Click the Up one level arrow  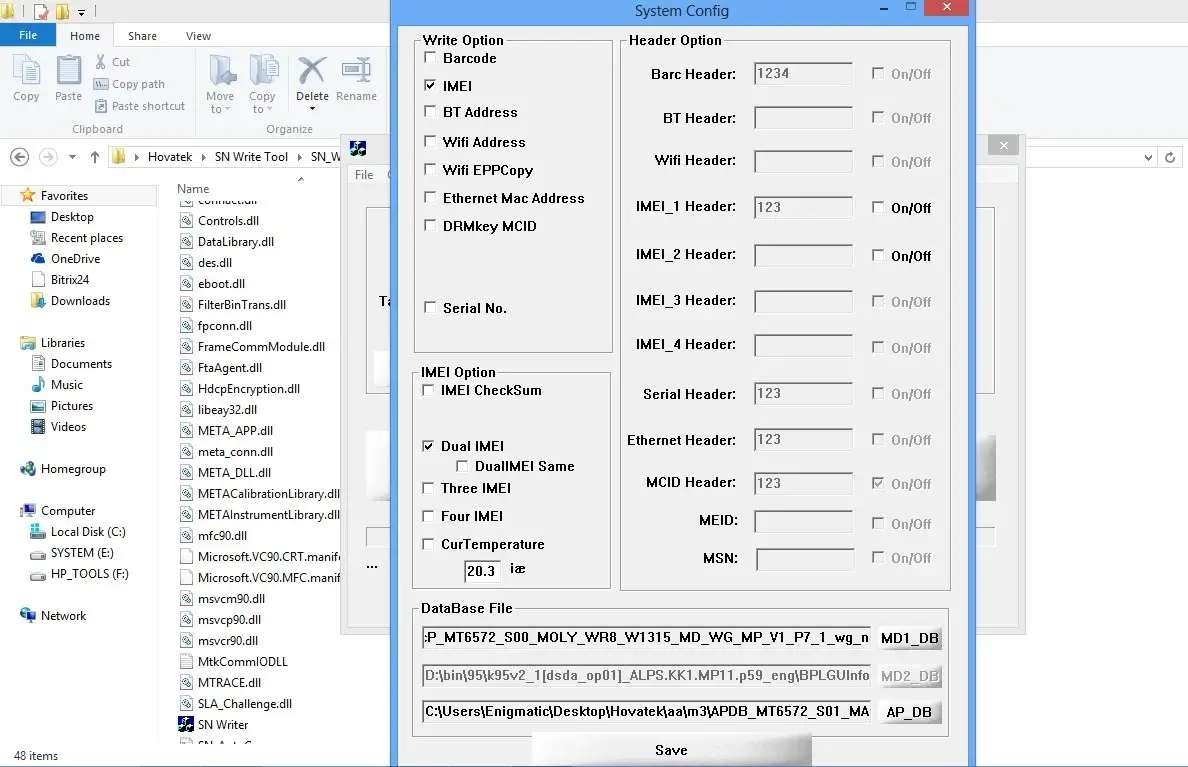[x=94, y=157]
